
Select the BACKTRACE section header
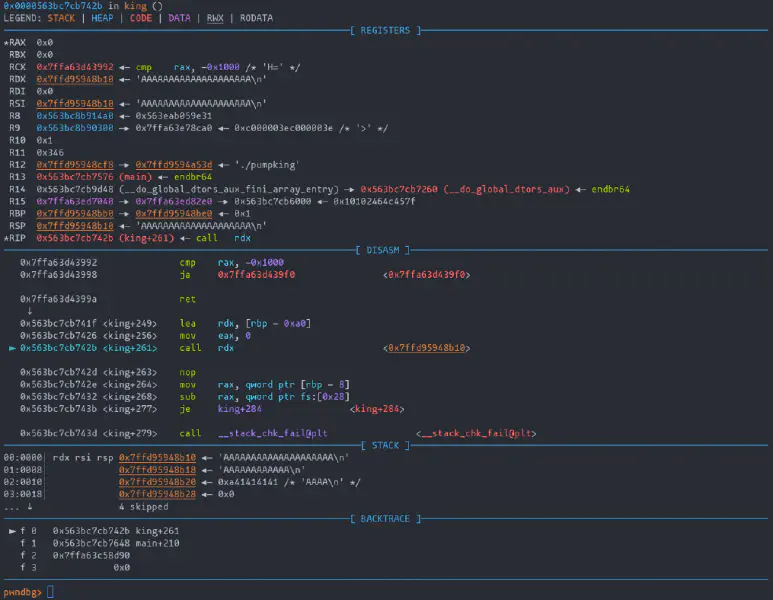coord(385,518)
